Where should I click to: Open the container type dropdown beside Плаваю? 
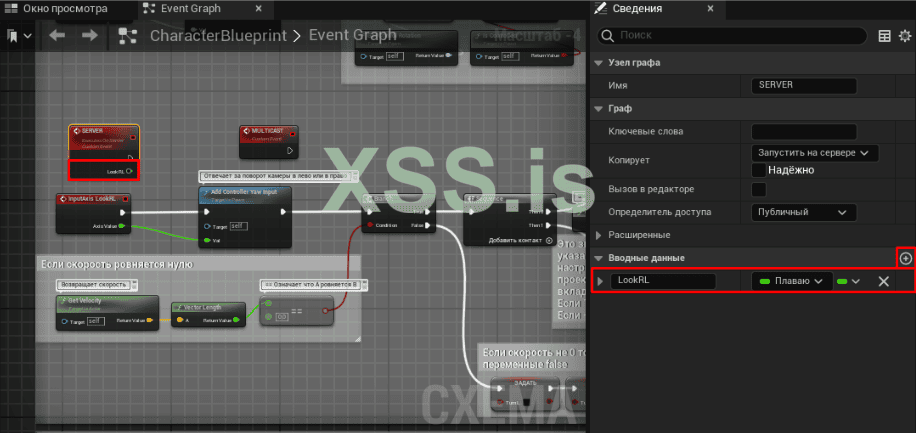849,281
